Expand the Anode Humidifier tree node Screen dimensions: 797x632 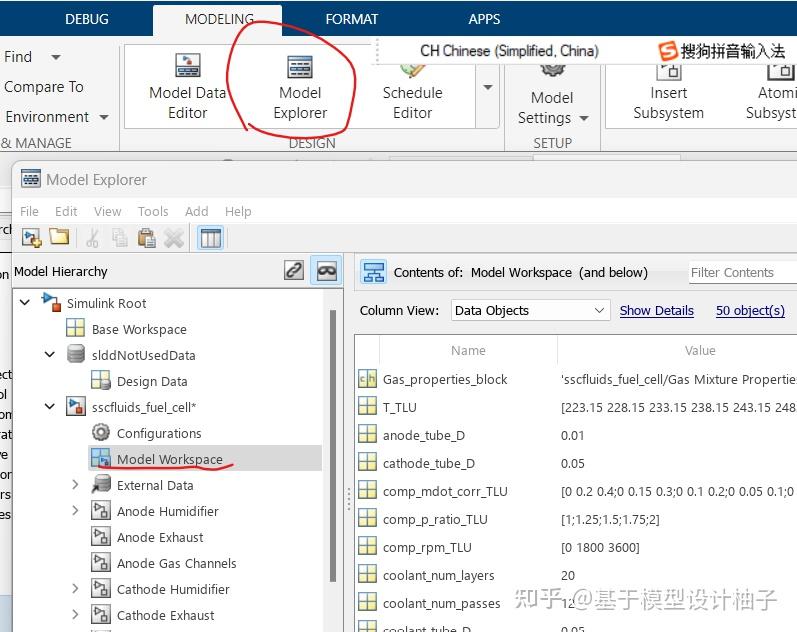[x=75, y=510]
